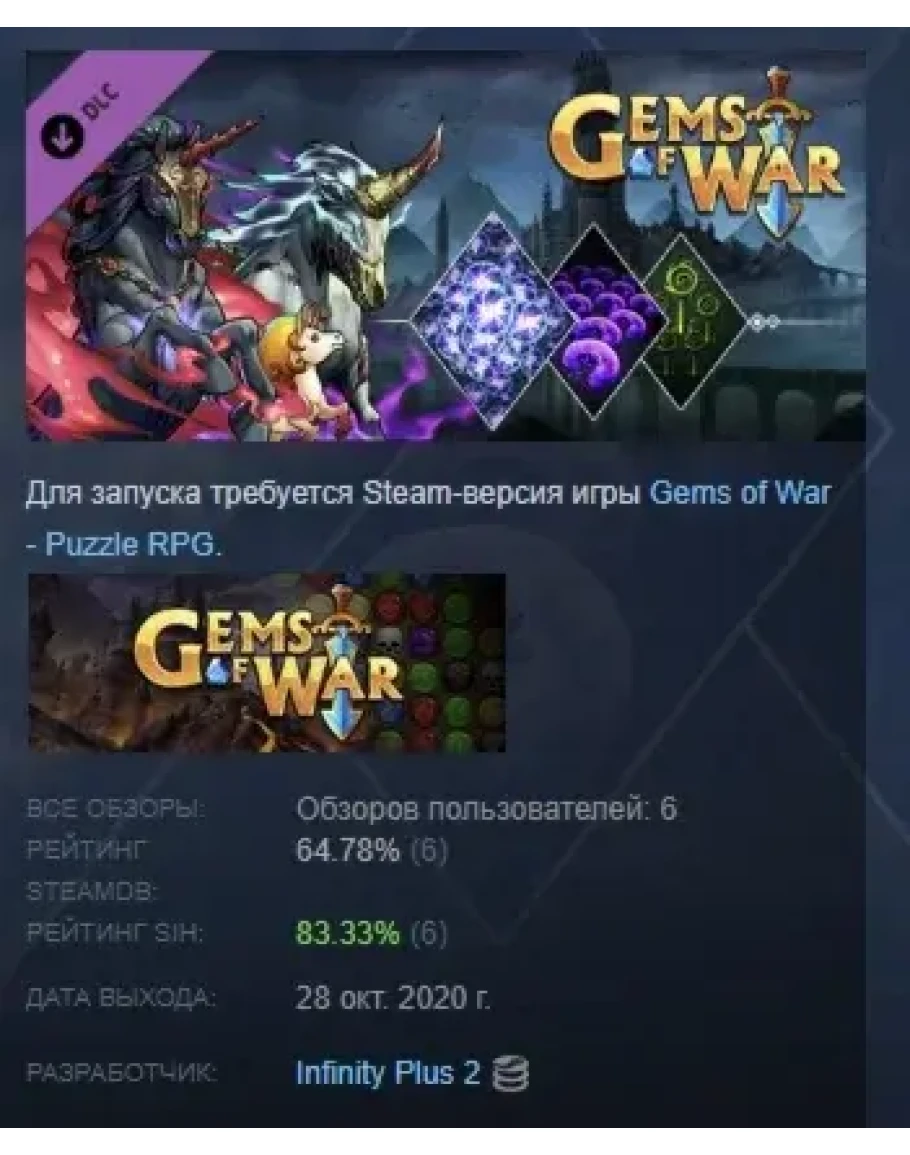Click the 64.78% SteamDB rating value
Image resolution: width=910 pixels, height=1155 pixels.
tap(348, 851)
